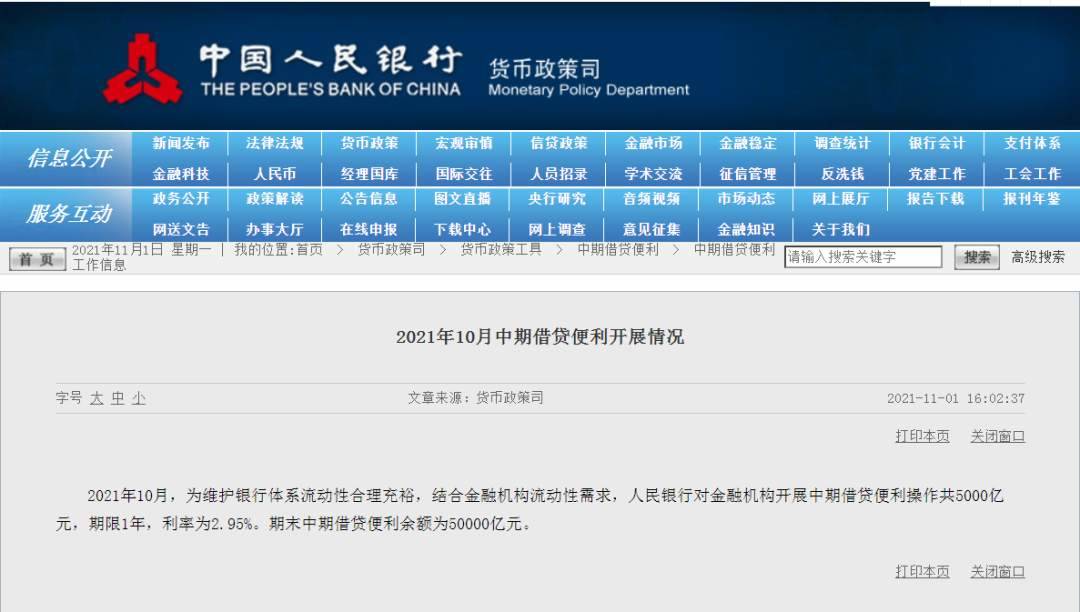This screenshot has height=612, width=1080.
Task: Click the bottom 关闭窗口 link
Action: click(x=997, y=571)
